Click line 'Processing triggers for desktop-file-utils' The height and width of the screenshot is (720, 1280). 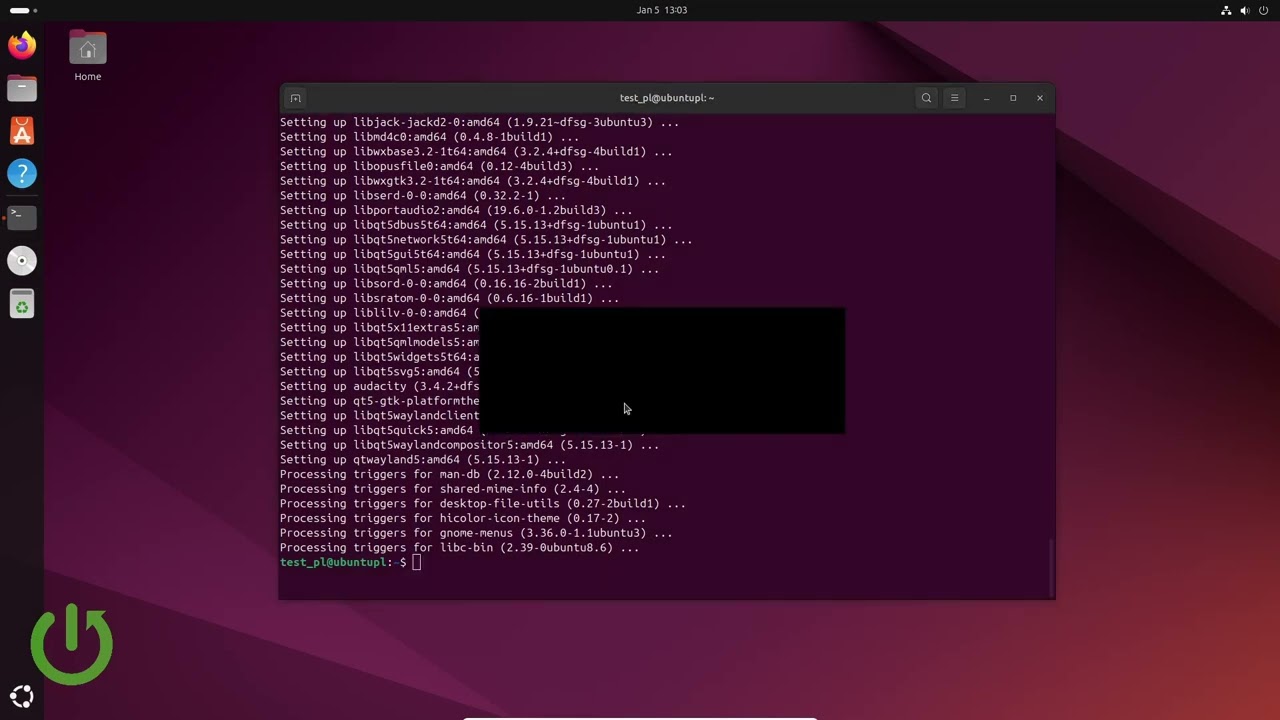[483, 504]
